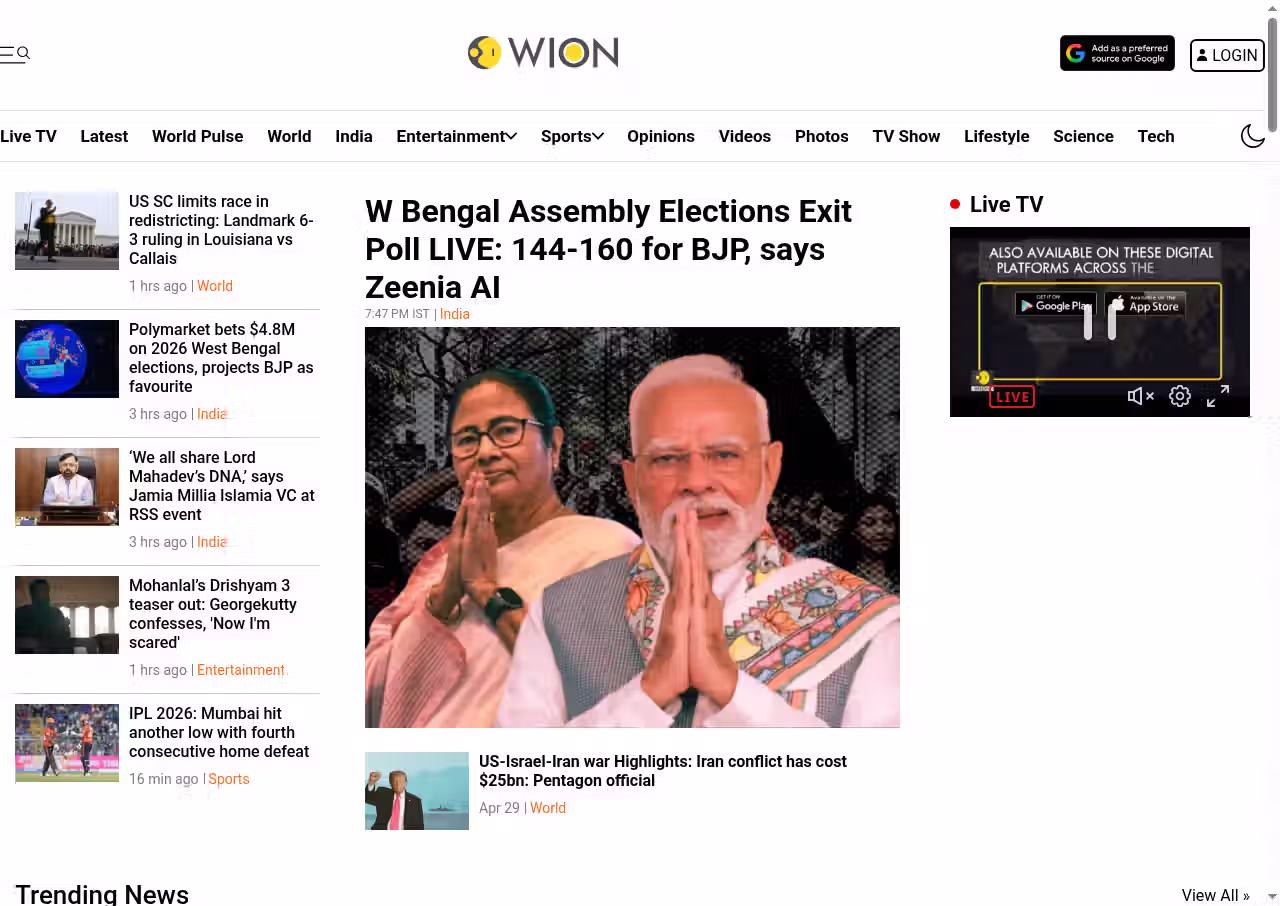
Task: Click the LOGIN button
Action: 1227,55
